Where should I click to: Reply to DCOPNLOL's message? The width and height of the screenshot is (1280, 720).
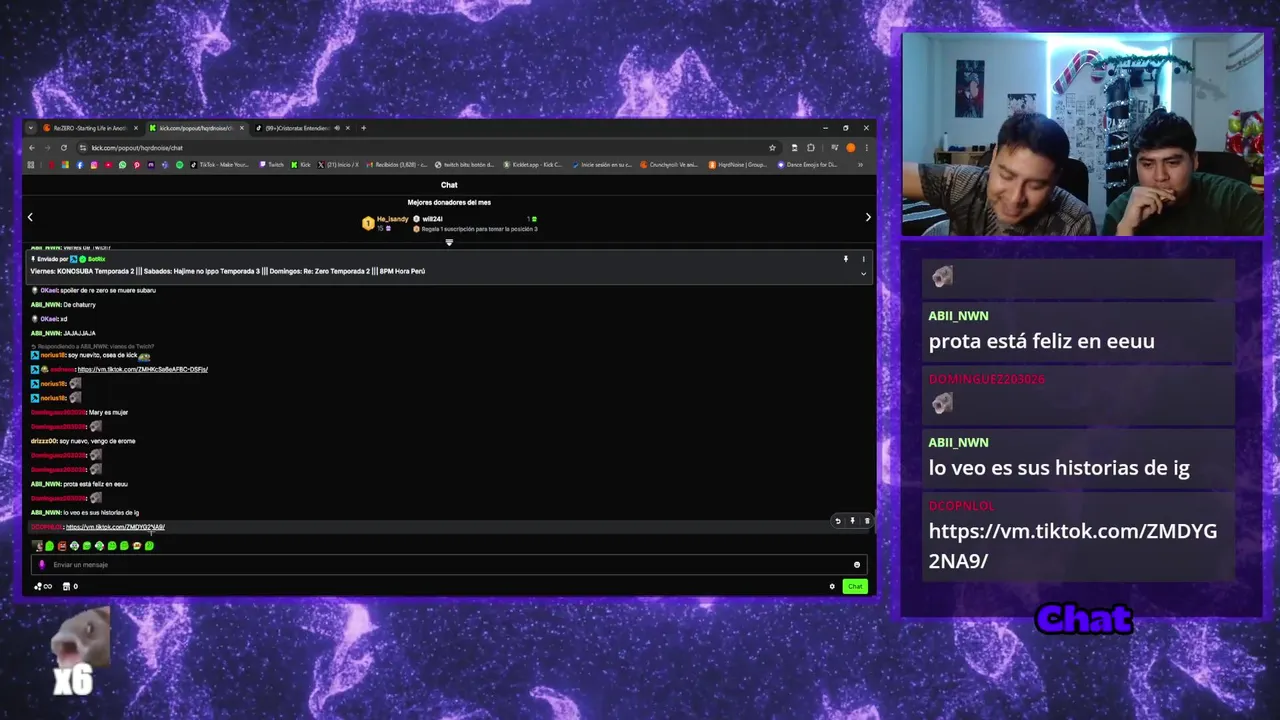(x=838, y=521)
